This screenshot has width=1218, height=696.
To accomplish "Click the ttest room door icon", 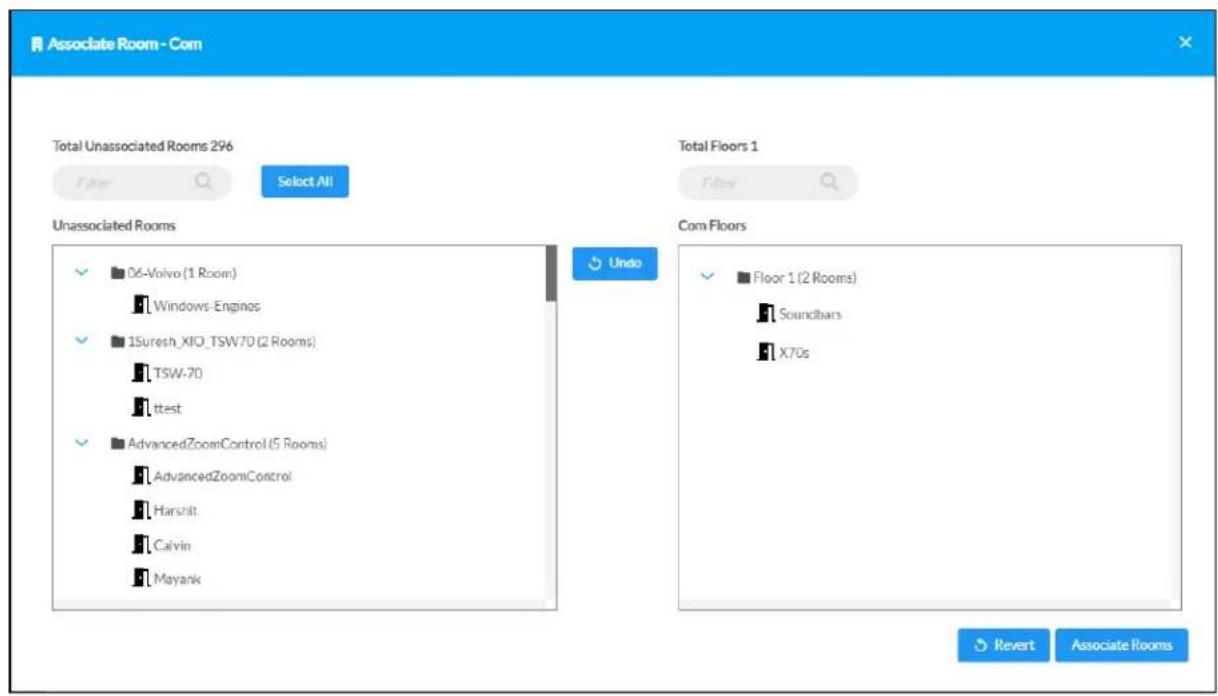I will (141, 407).
